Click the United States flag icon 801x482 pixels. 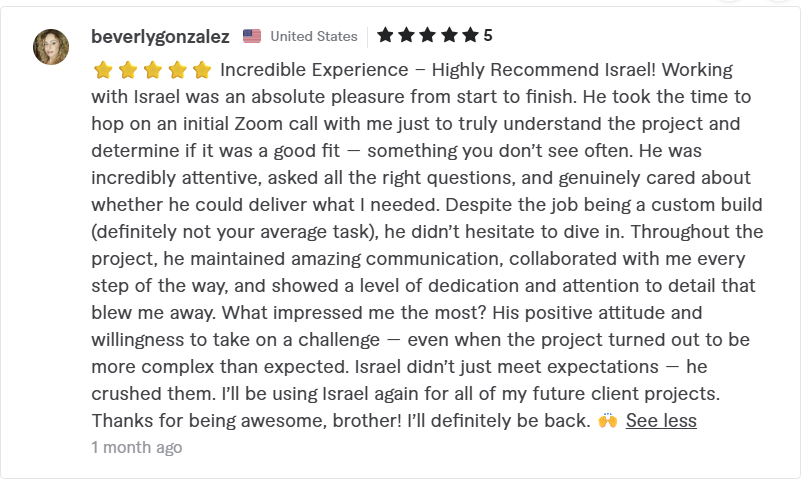[252, 36]
